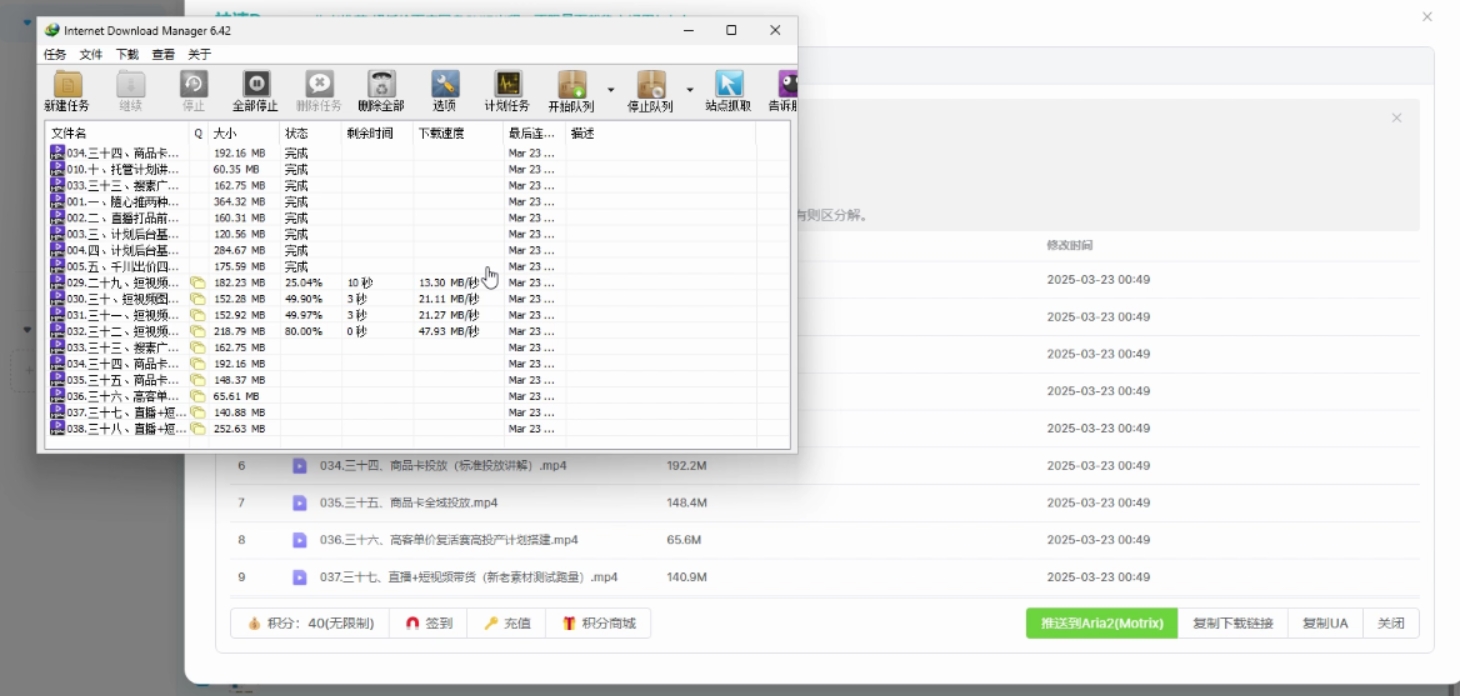Open the 任务 menu

[x=55, y=55]
